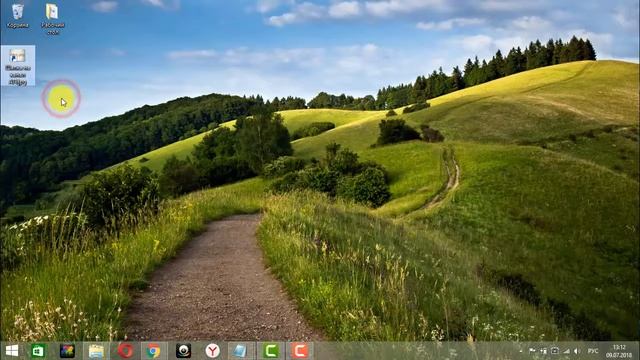Select the highlighted image shortcut on desktop
This screenshot has width=640, height=360.
[x=18, y=66]
